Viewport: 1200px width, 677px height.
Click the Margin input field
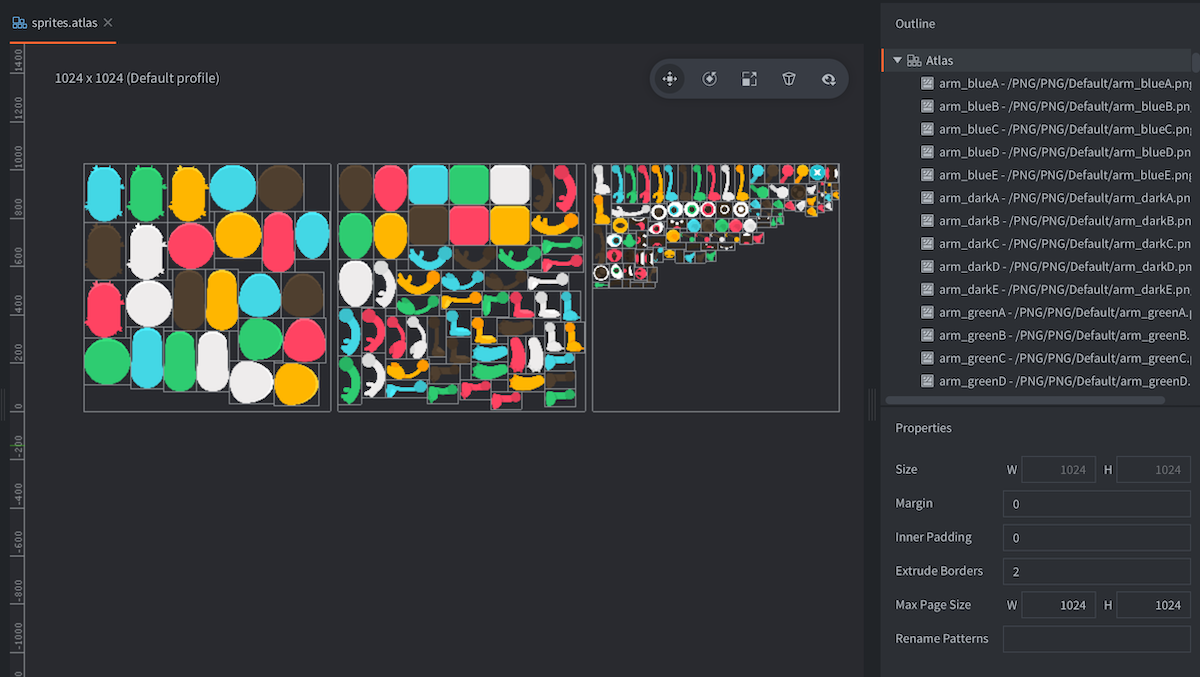pos(1096,503)
